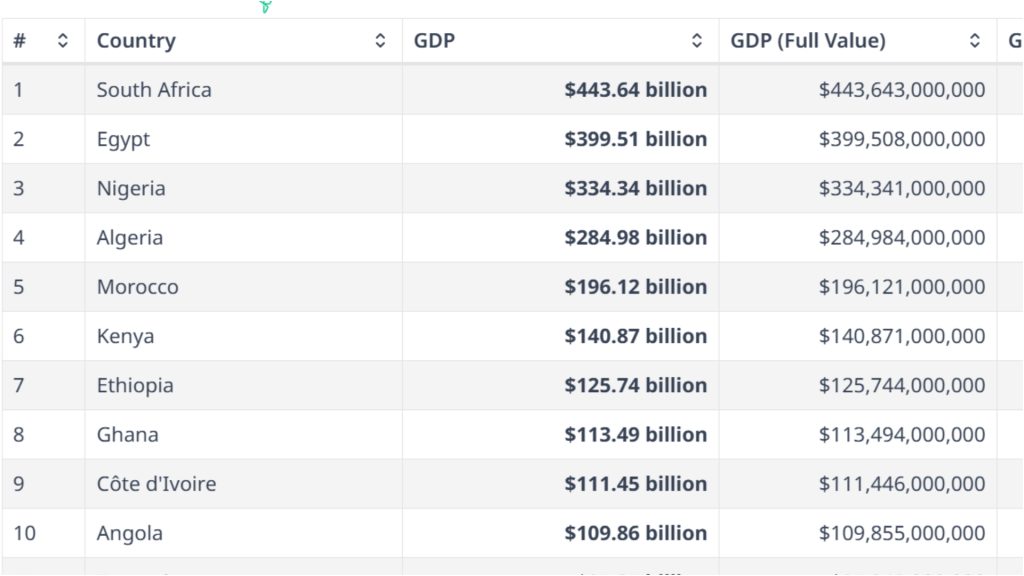
Task: Sort by GDP (Full Value) arrows
Action: pyautogui.click(x=975, y=41)
